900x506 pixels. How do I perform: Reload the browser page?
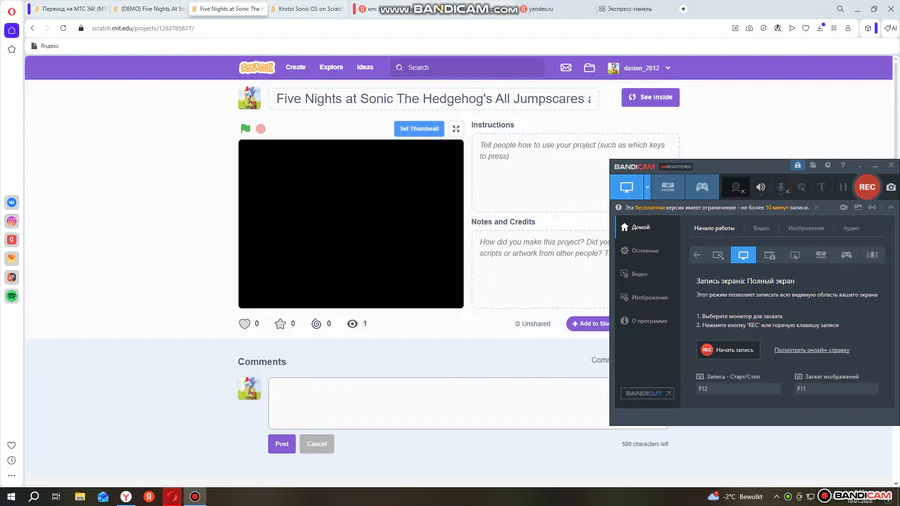click(63, 28)
